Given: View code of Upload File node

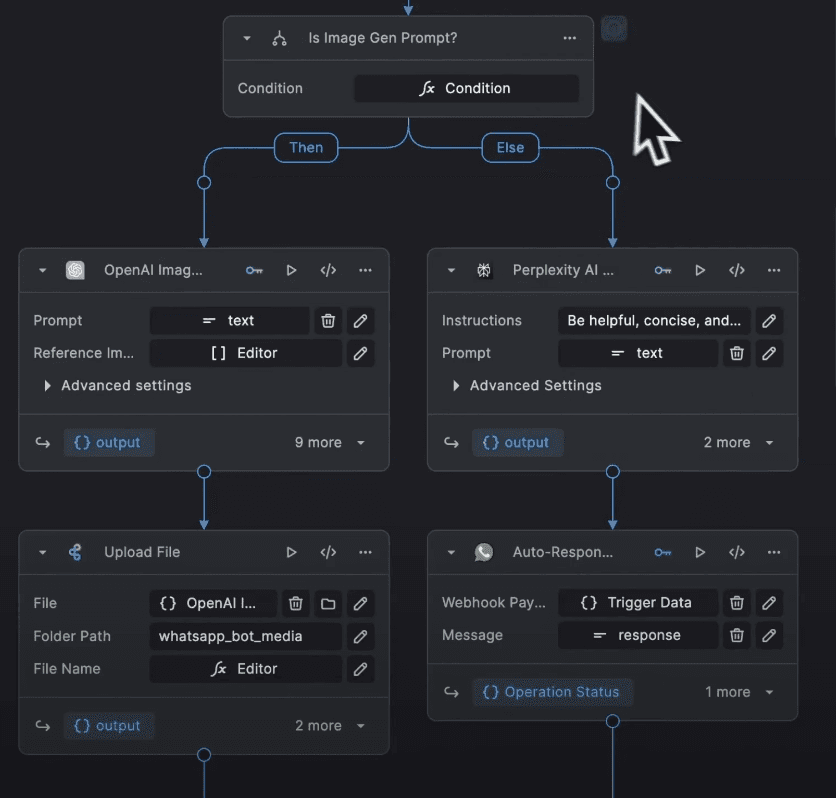Looking at the screenshot, I should click(x=328, y=552).
